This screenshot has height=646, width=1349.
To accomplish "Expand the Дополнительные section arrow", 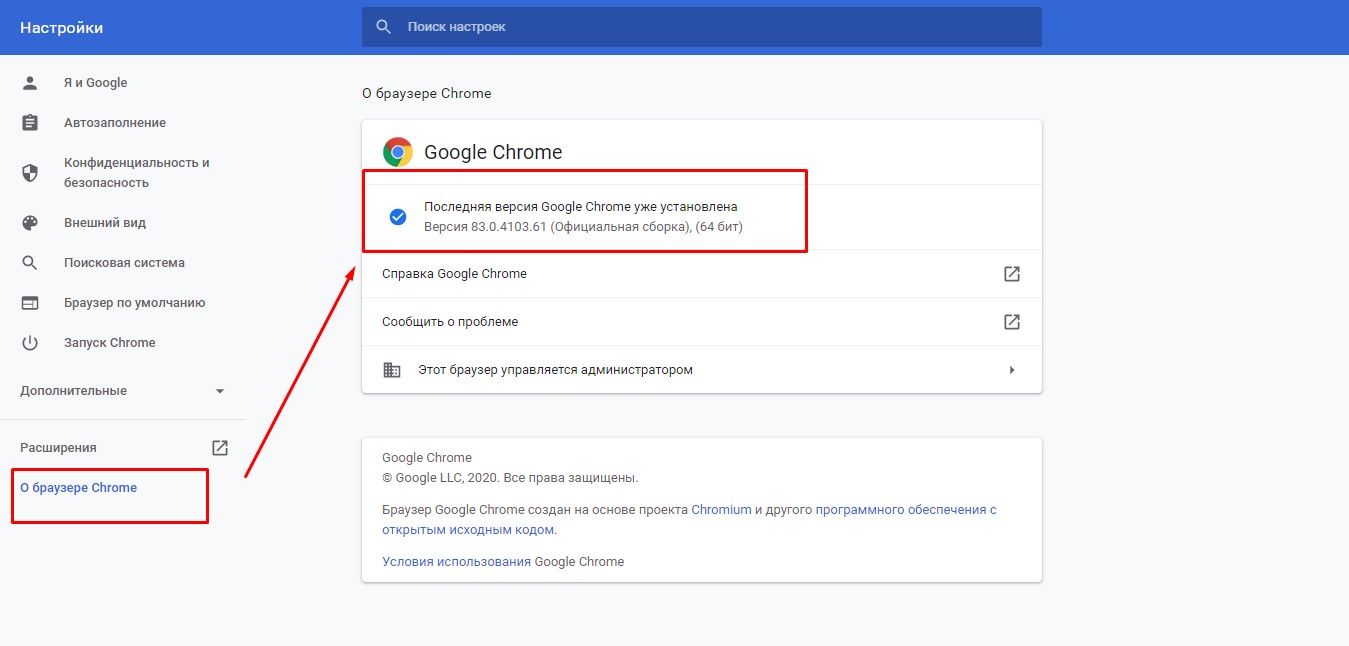I will tap(220, 391).
